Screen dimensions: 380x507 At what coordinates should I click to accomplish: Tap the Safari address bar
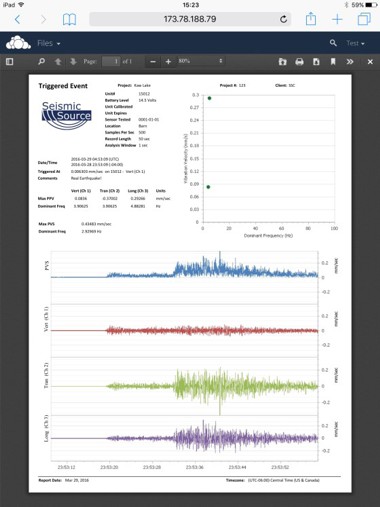190,19
